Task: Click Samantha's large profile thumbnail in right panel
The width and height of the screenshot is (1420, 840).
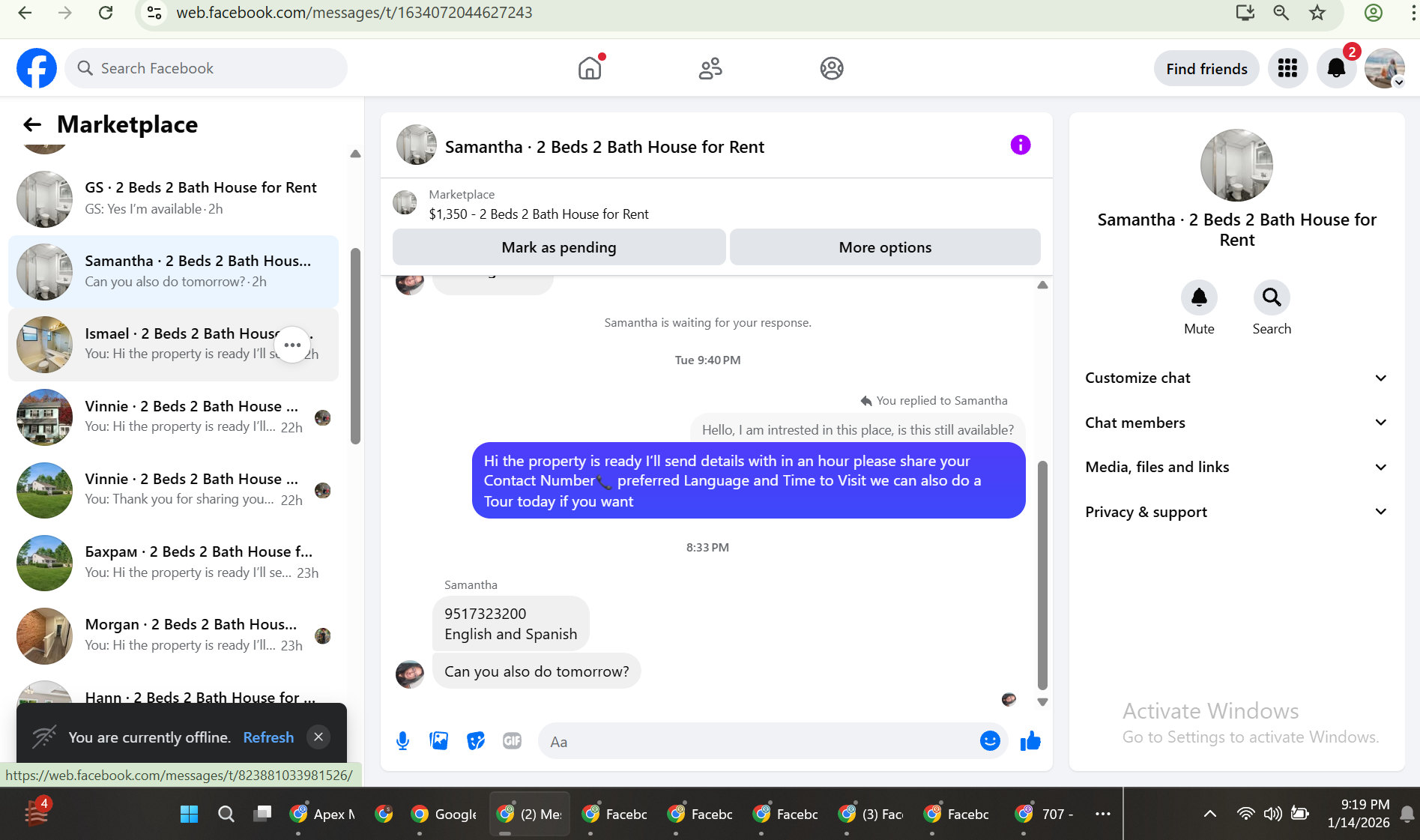Action: point(1236,165)
